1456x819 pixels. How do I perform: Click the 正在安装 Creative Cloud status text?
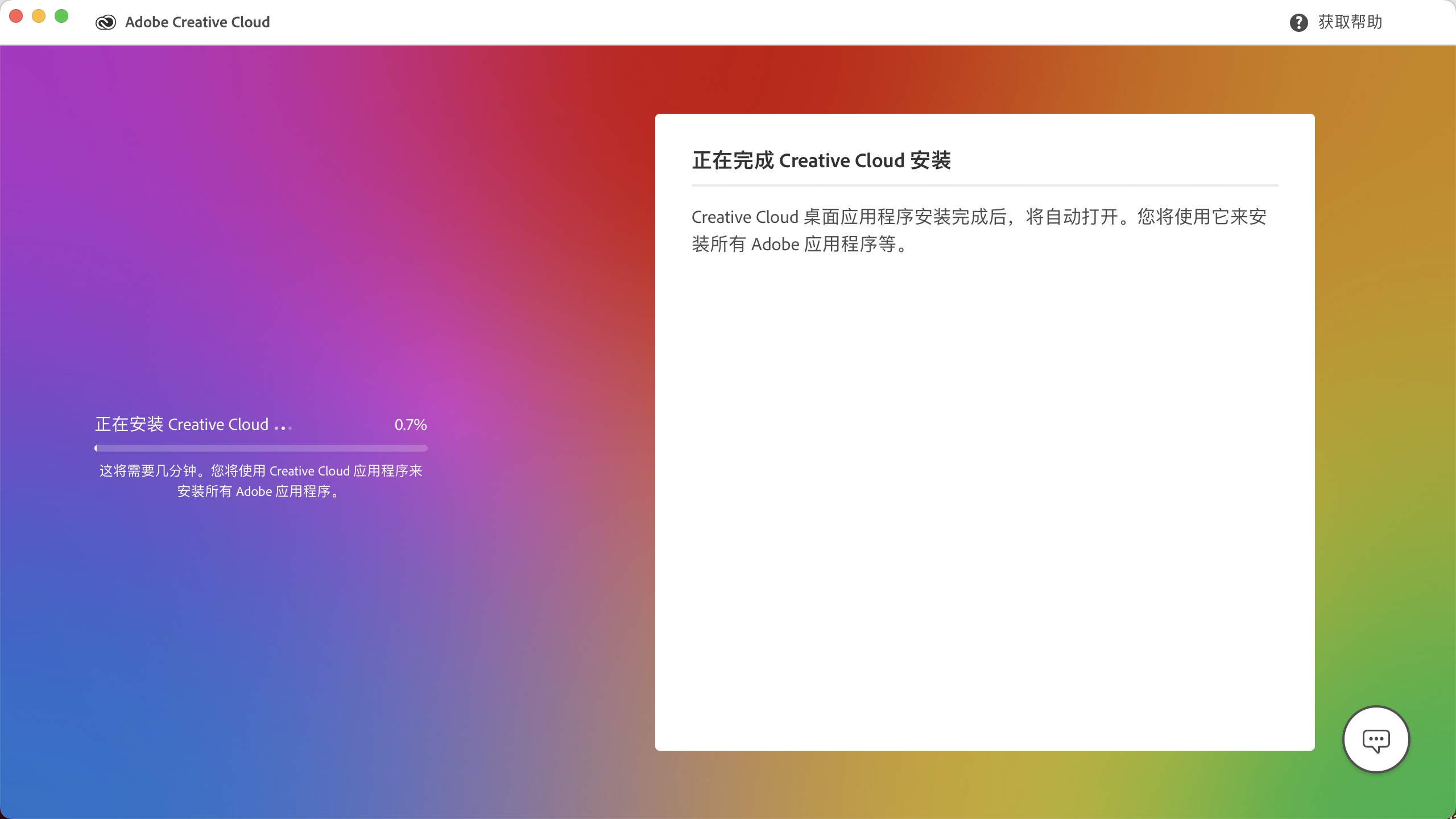tap(181, 424)
